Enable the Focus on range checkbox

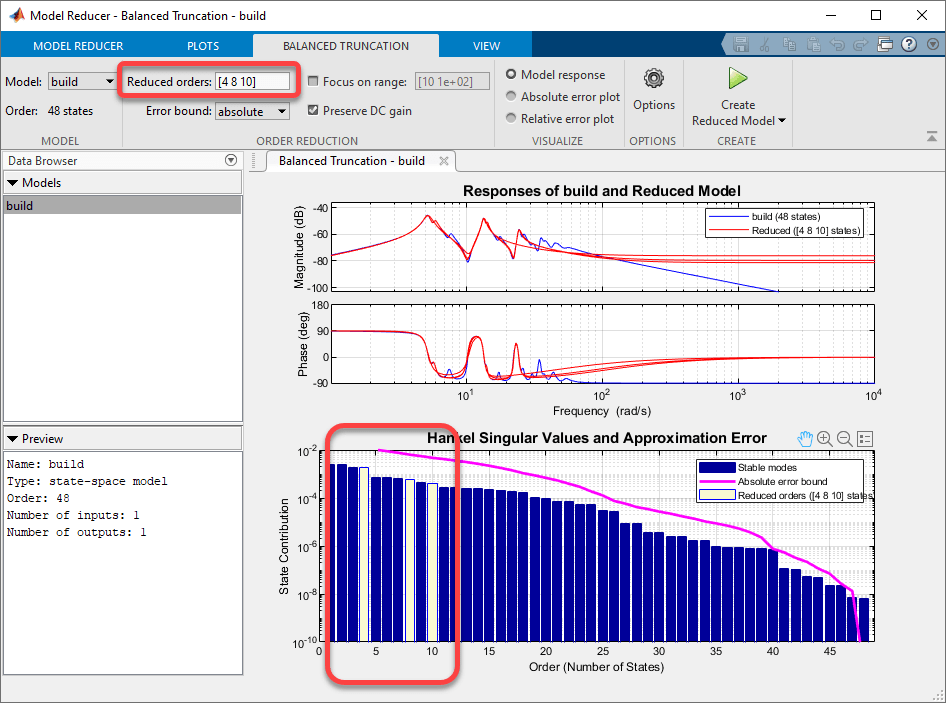click(x=314, y=81)
